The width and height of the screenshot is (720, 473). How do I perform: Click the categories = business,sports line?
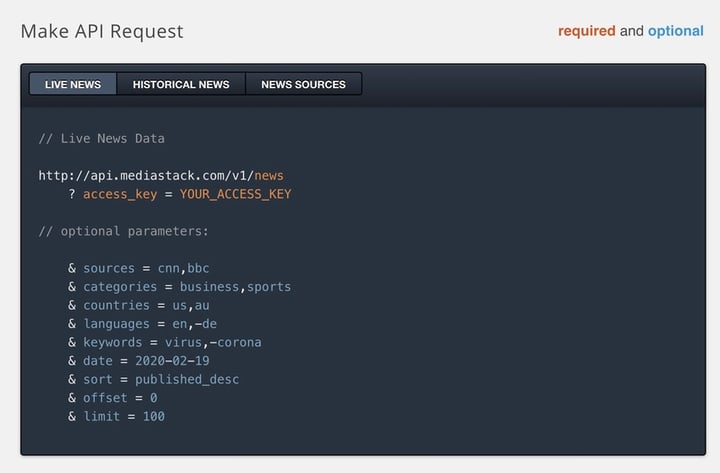click(187, 287)
